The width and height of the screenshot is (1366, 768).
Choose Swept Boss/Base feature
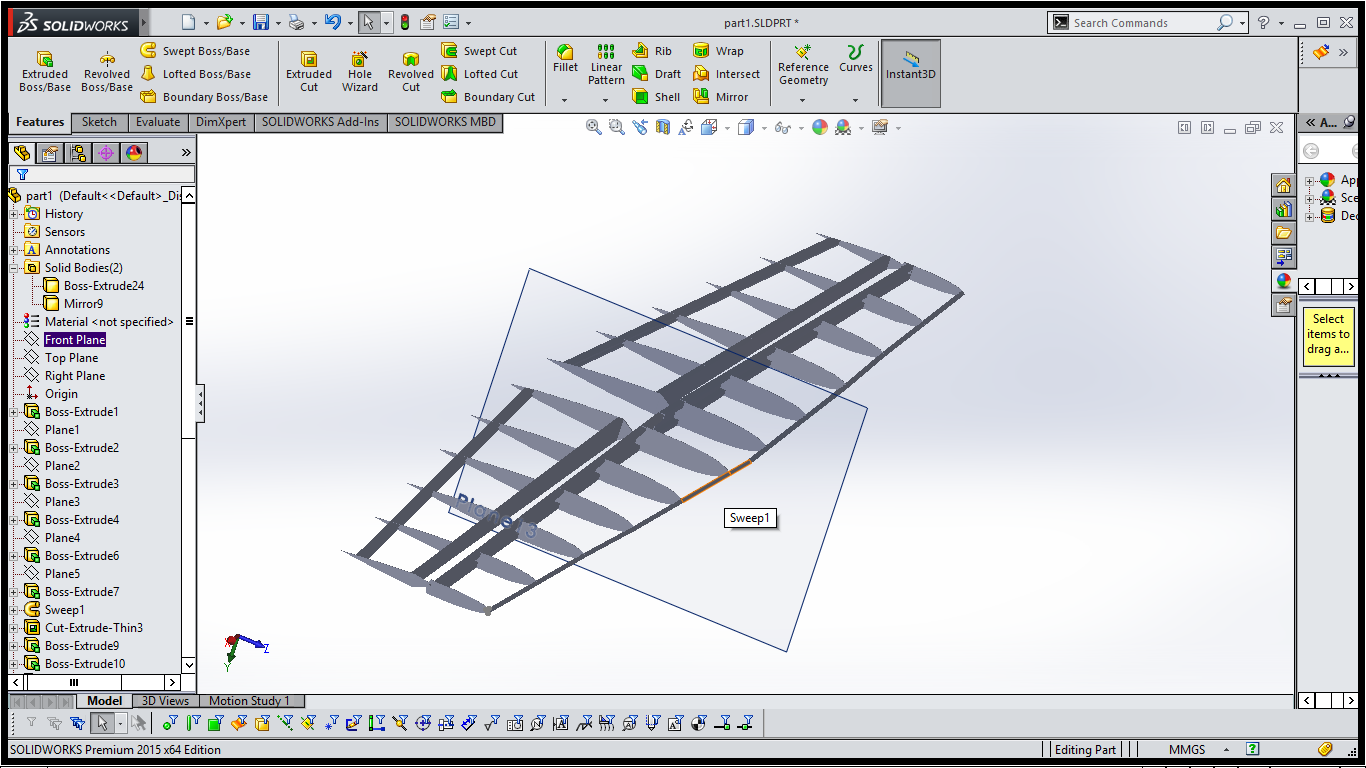[195, 51]
